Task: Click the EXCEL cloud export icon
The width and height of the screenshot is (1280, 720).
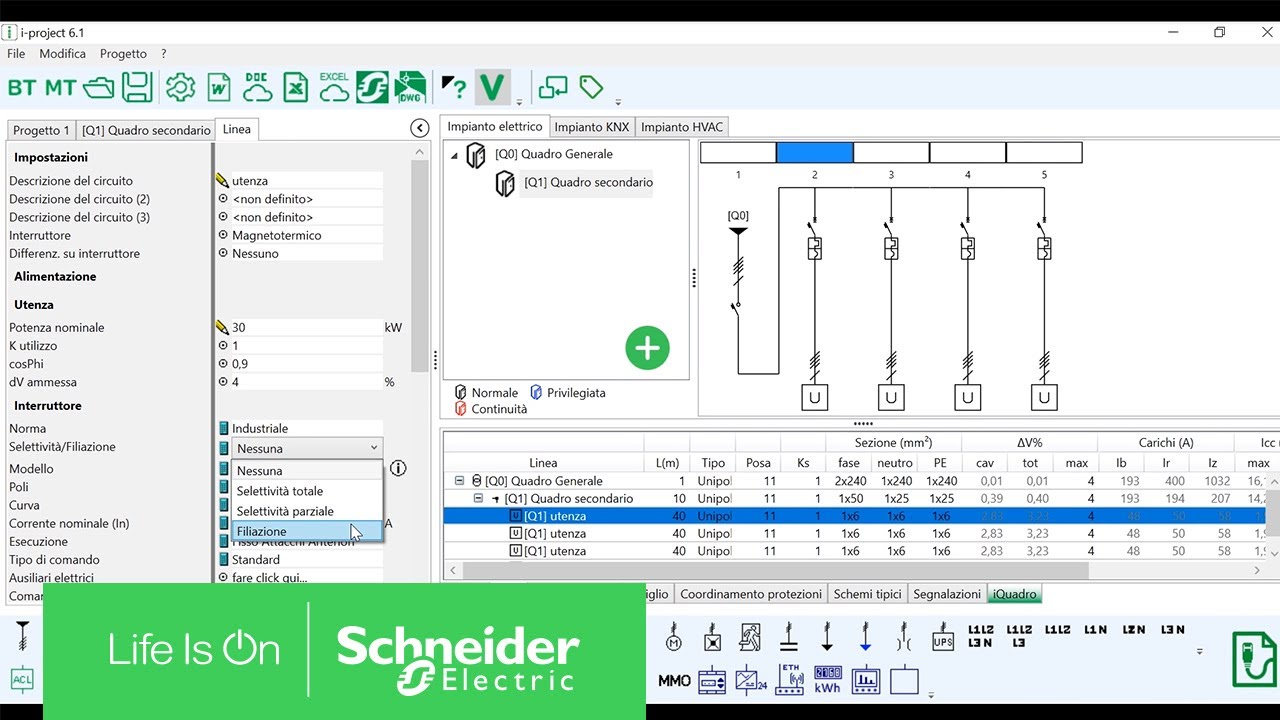Action: [334, 87]
